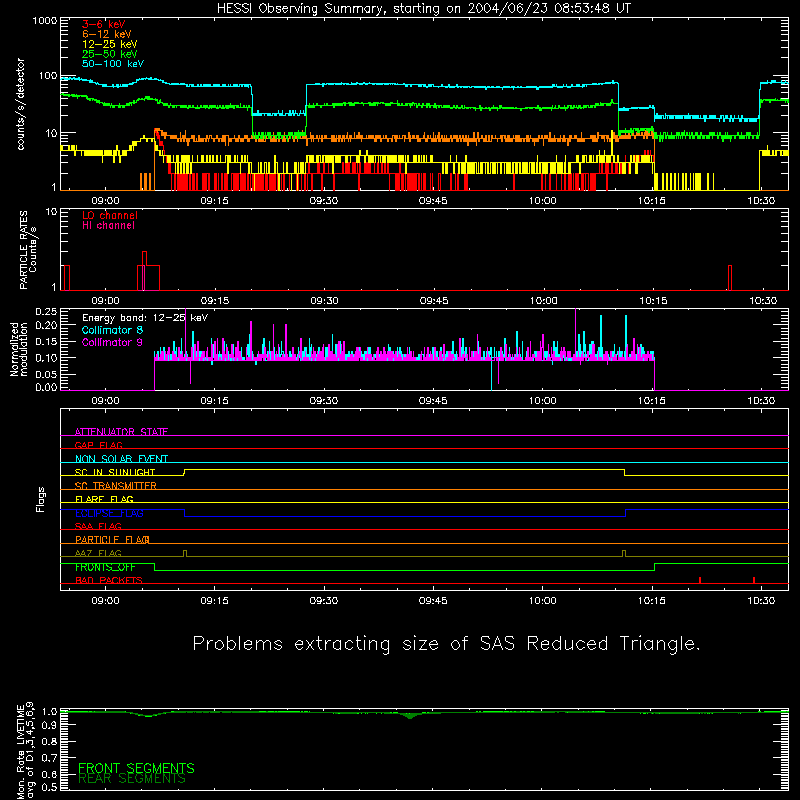Select the red 3-6 keV legend label
The width and height of the screenshot is (800, 800).
tap(104, 24)
